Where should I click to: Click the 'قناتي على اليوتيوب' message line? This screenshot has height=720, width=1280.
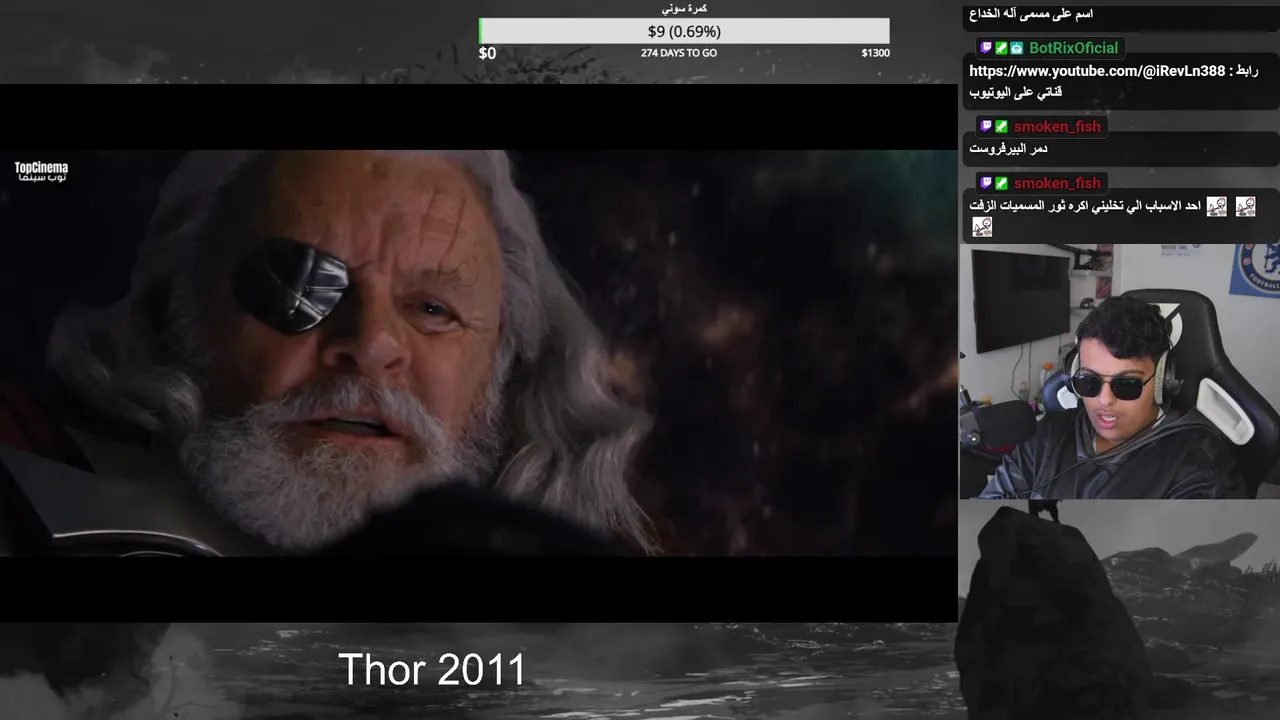coord(1015,93)
